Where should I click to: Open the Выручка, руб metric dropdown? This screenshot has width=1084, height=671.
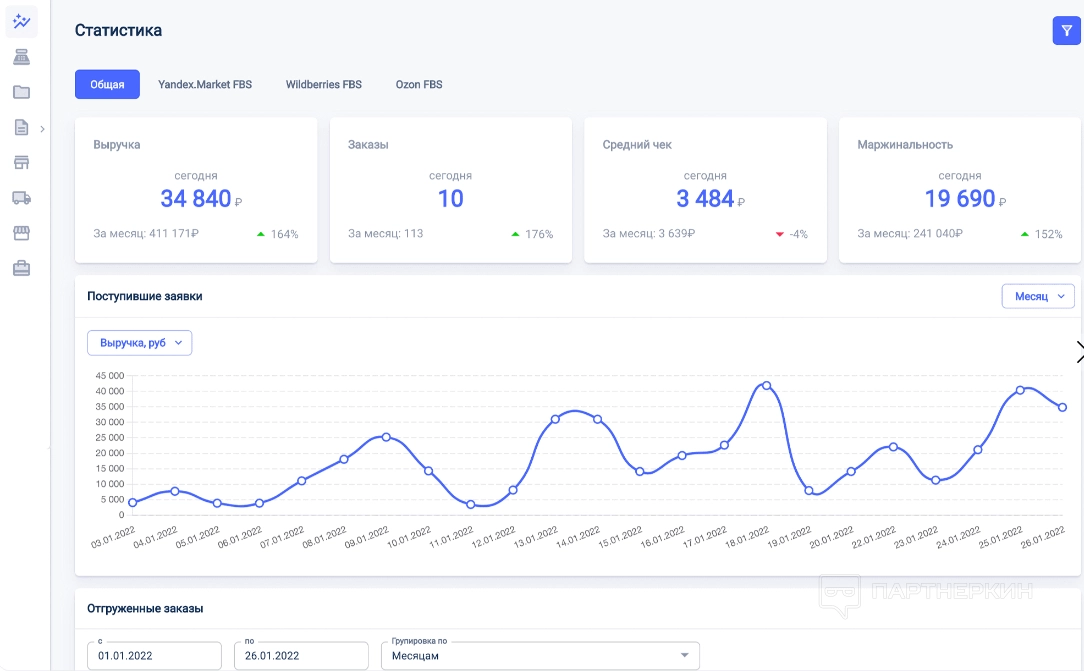pos(140,343)
